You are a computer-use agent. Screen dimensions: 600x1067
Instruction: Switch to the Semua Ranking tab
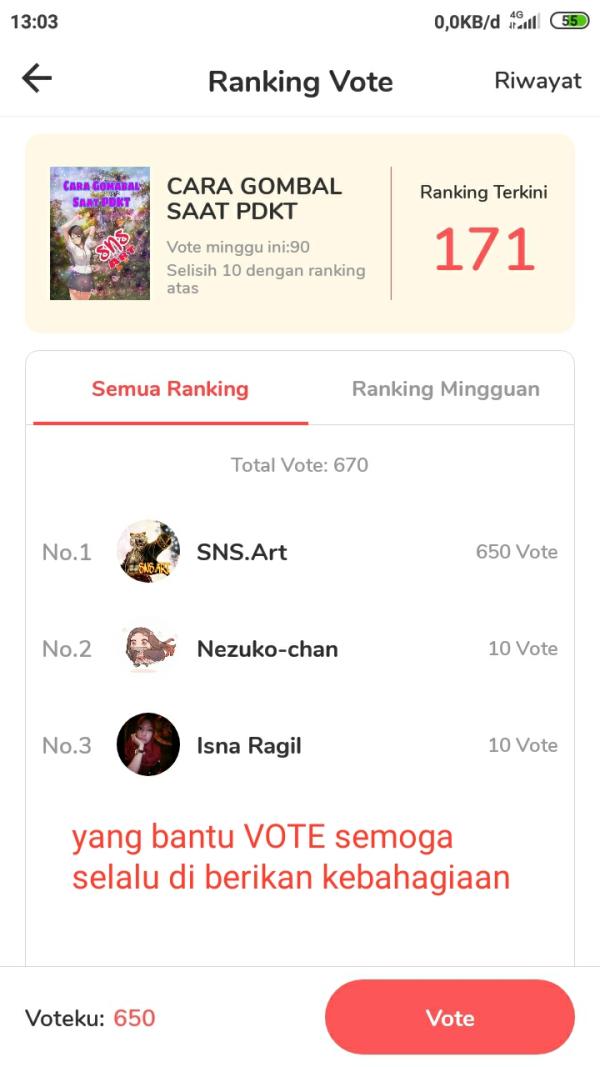point(170,389)
